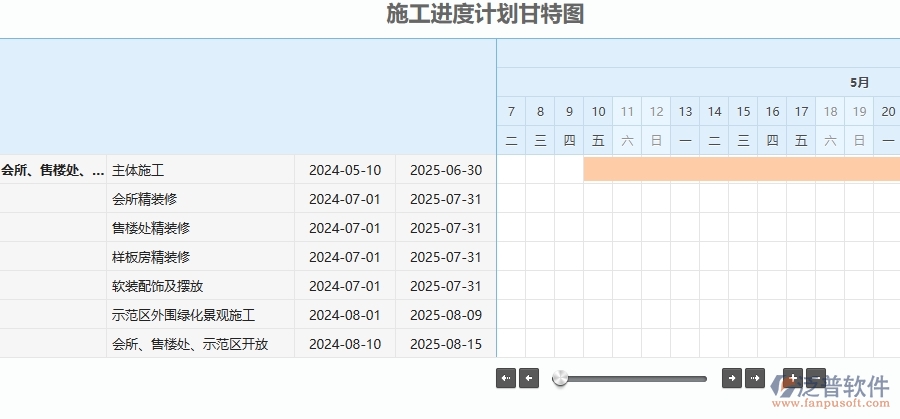
Task: Click the 软装配饰及摆放 start date 2024-07-01
Action: (x=344, y=286)
